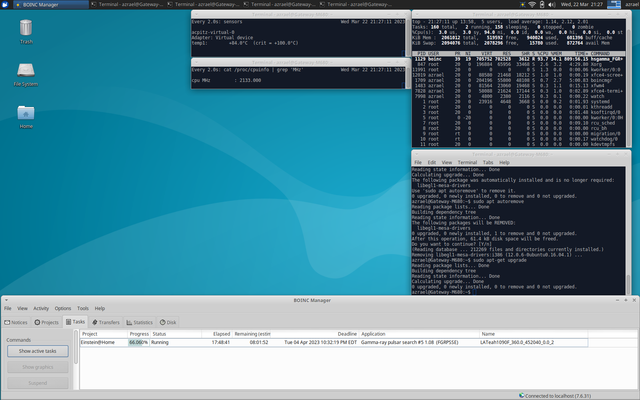Open the terminal's Tabs menu
The image size is (640, 400).
point(489,161)
